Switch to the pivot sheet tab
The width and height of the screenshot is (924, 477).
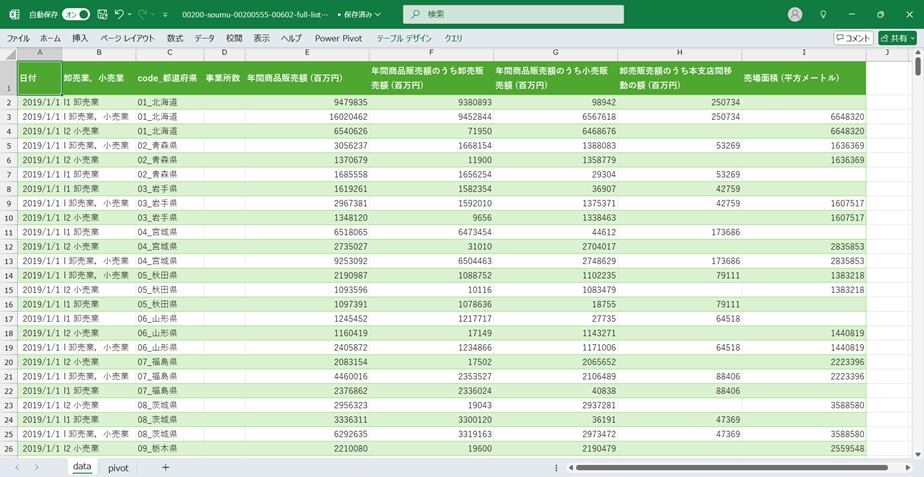118,467
